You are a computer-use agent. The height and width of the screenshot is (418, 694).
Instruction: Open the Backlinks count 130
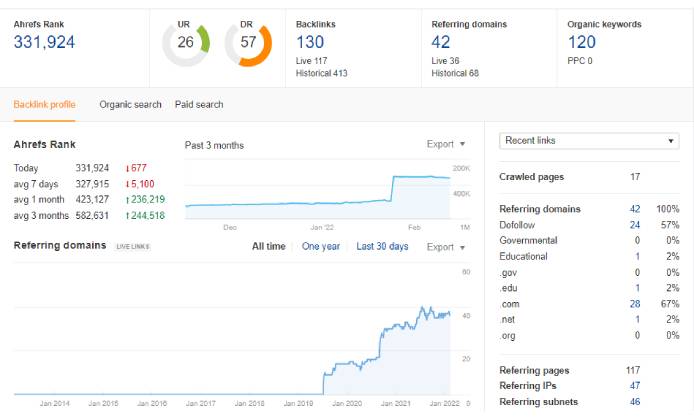pos(310,42)
